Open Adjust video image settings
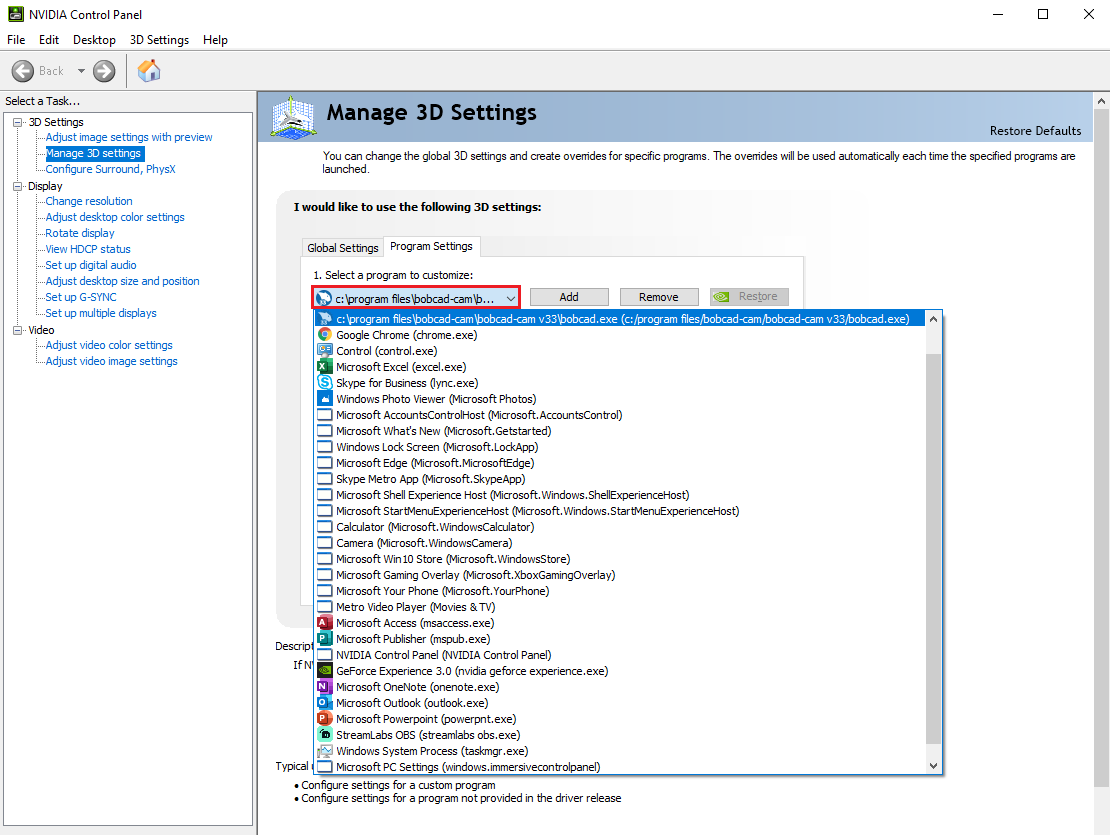This screenshot has width=1110, height=835. click(x=111, y=361)
